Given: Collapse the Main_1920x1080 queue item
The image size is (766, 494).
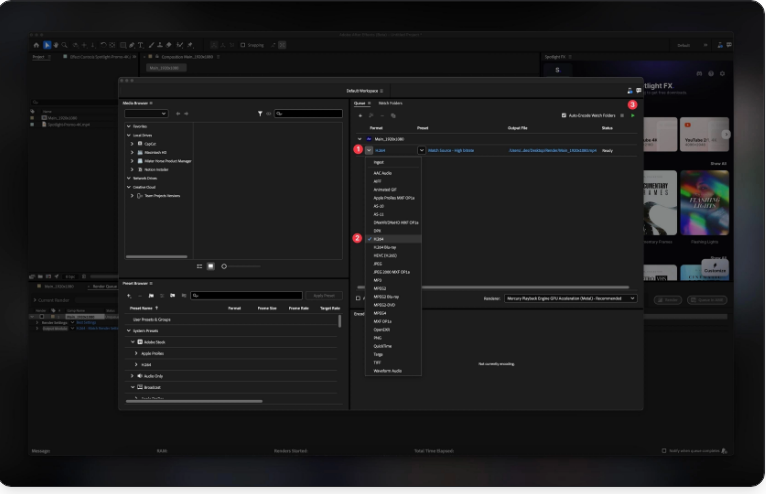Looking at the screenshot, I should (x=360, y=139).
